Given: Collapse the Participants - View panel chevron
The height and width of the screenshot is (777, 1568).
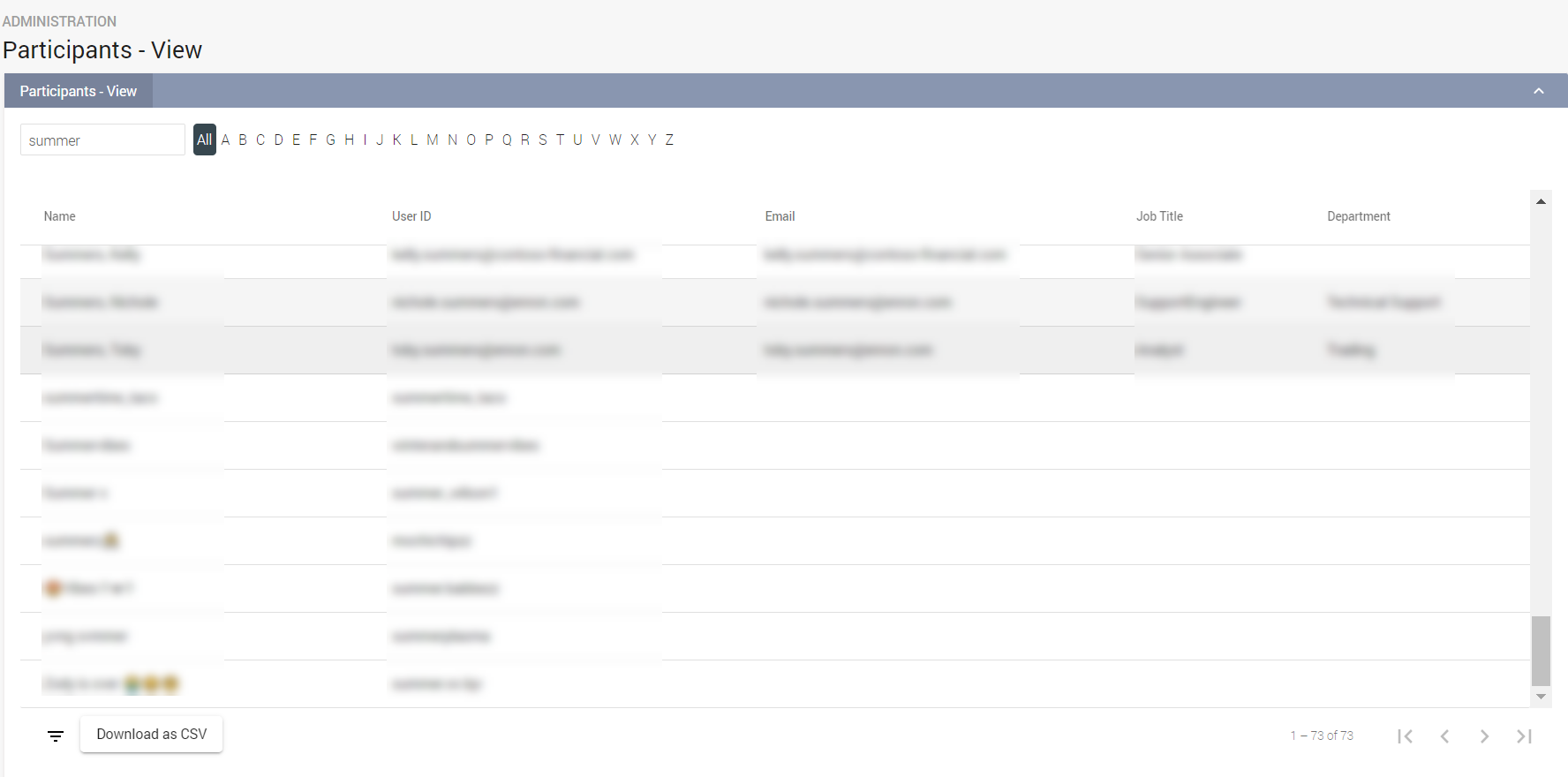Looking at the screenshot, I should pos(1539,91).
